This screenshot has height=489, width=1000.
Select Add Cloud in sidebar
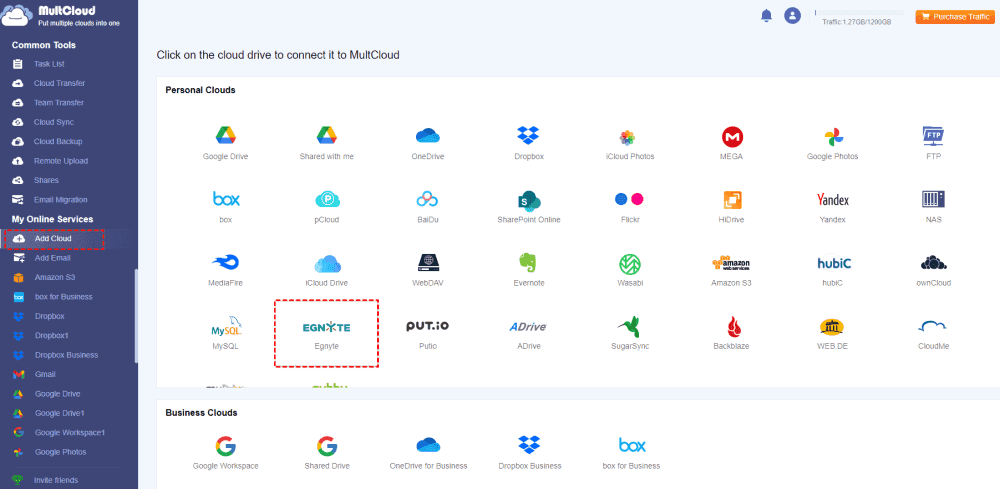[x=54, y=238]
